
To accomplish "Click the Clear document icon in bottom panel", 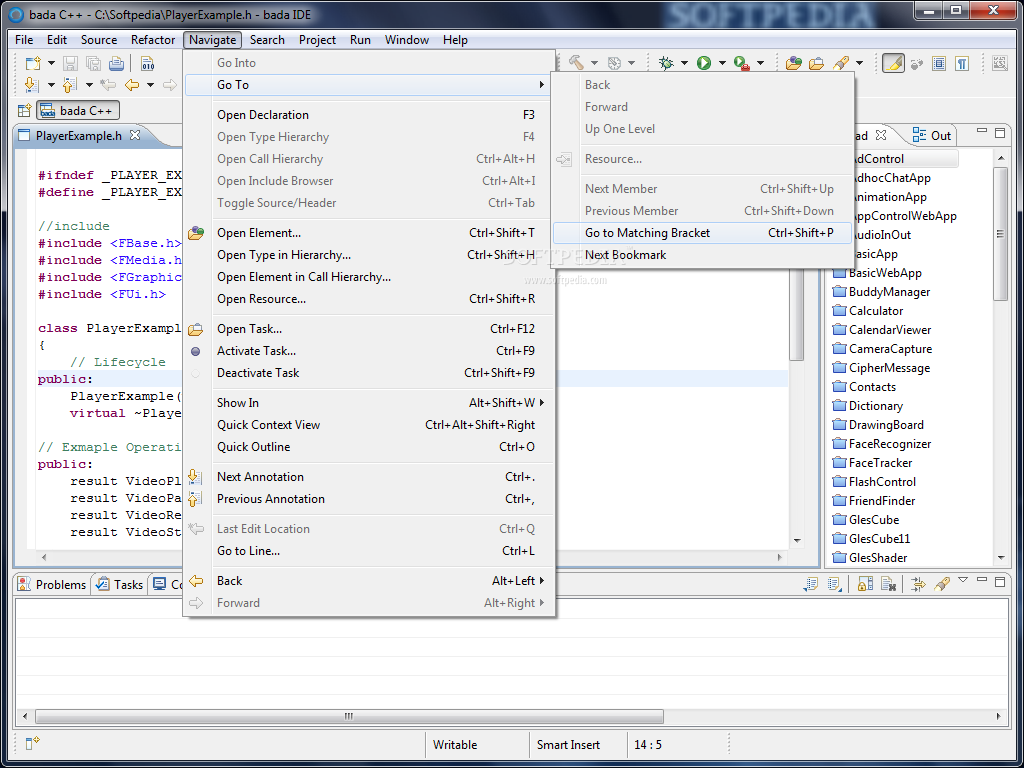I will (x=888, y=583).
